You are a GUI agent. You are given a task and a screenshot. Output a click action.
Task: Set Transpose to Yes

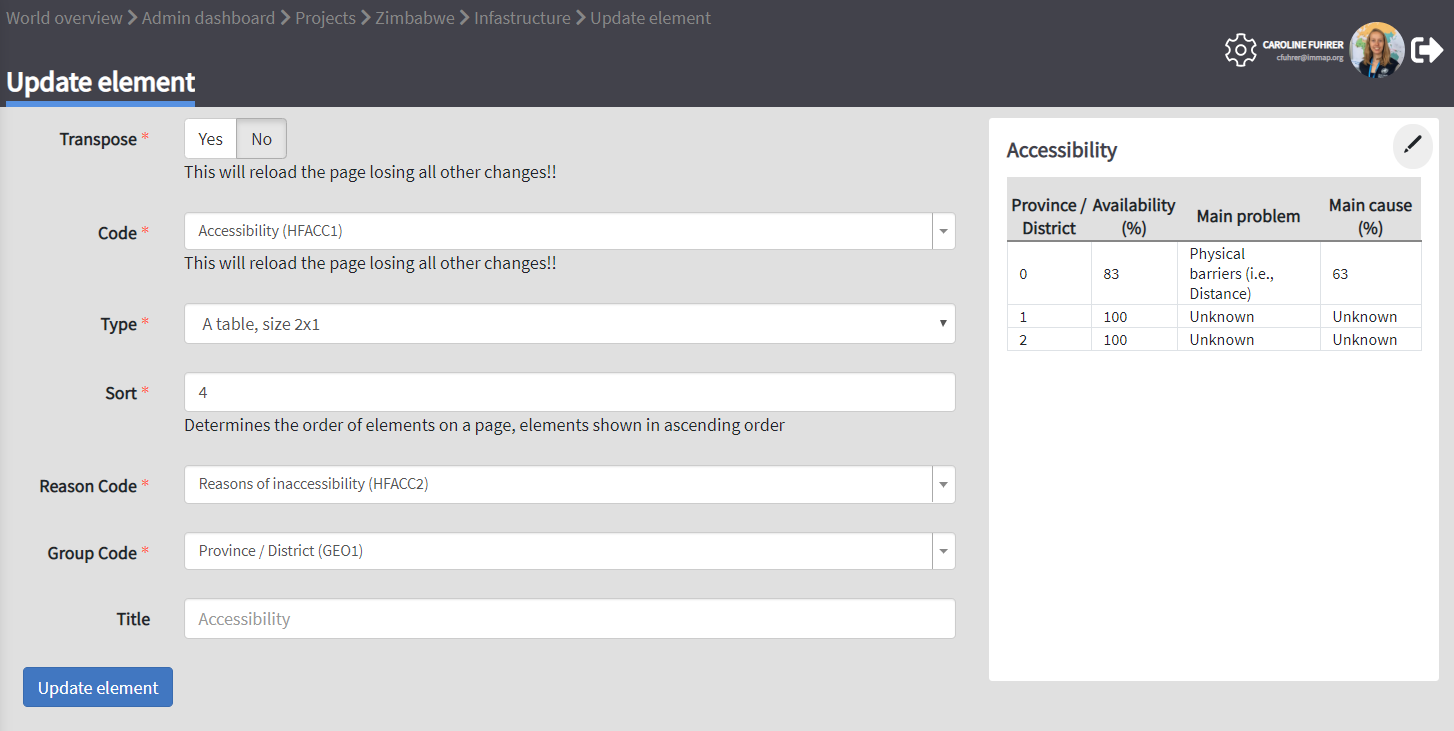210,139
